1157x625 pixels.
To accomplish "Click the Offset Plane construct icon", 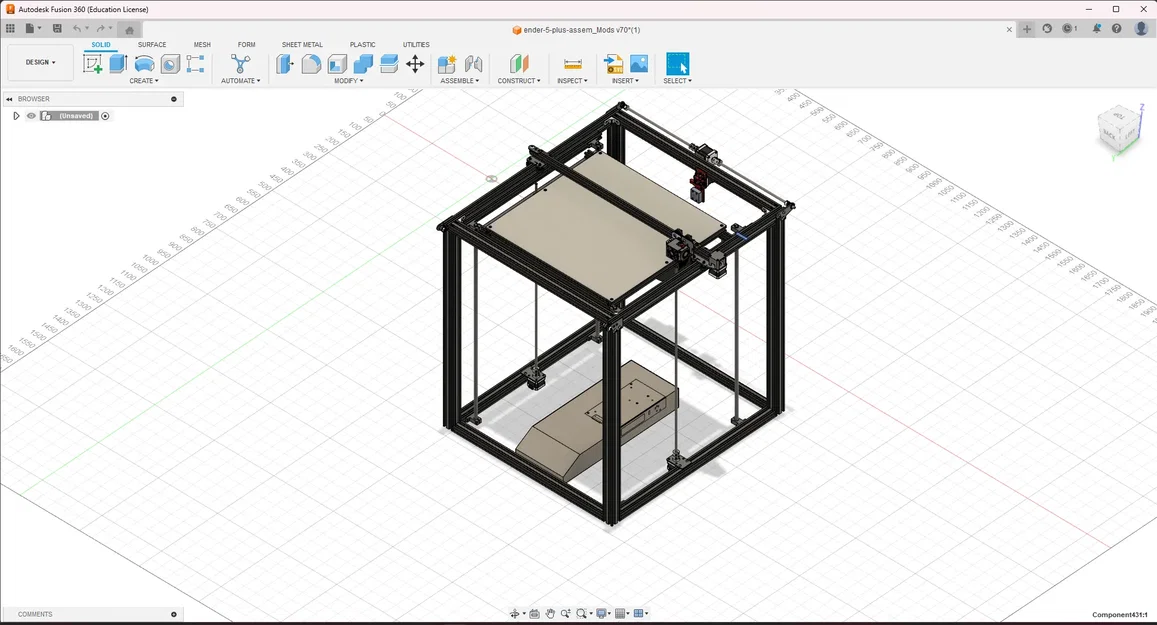I will point(519,63).
